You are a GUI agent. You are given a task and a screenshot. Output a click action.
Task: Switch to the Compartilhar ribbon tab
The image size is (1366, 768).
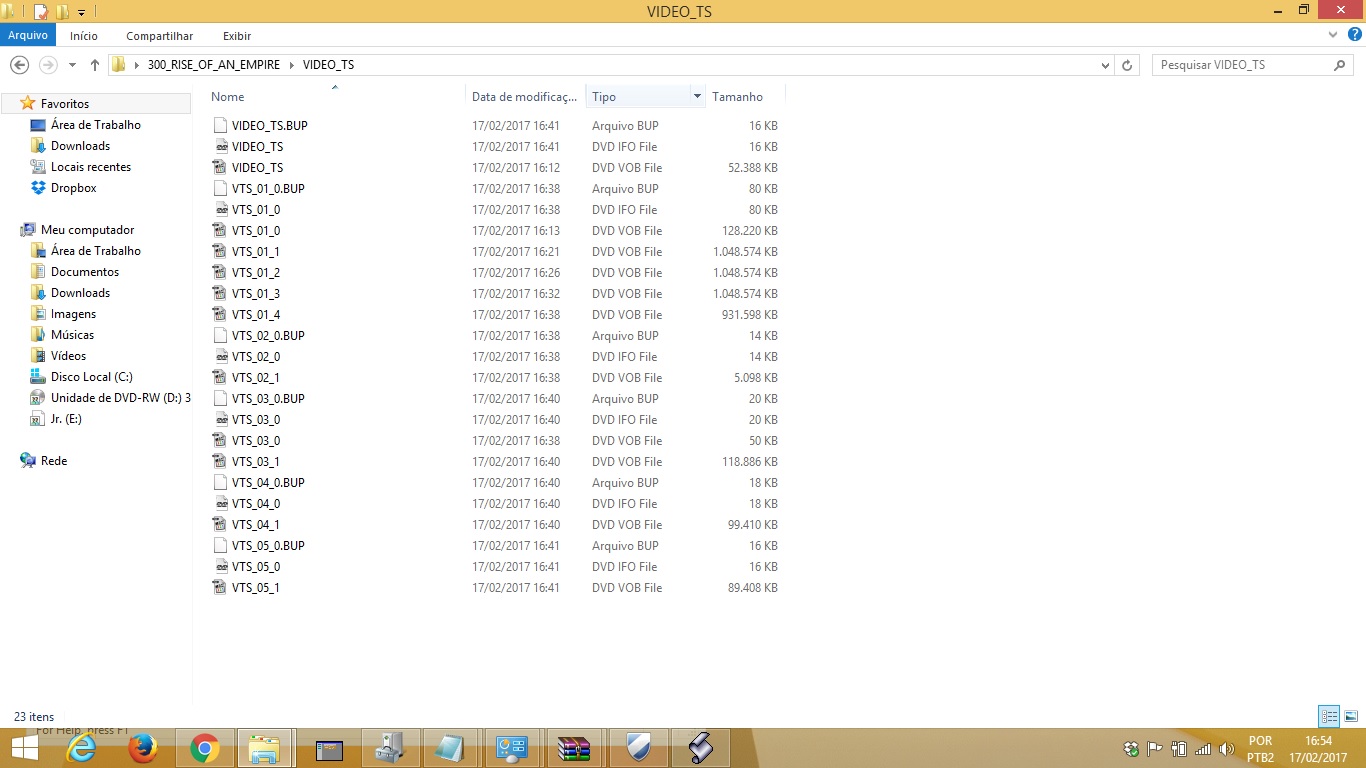pyautogui.click(x=160, y=36)
